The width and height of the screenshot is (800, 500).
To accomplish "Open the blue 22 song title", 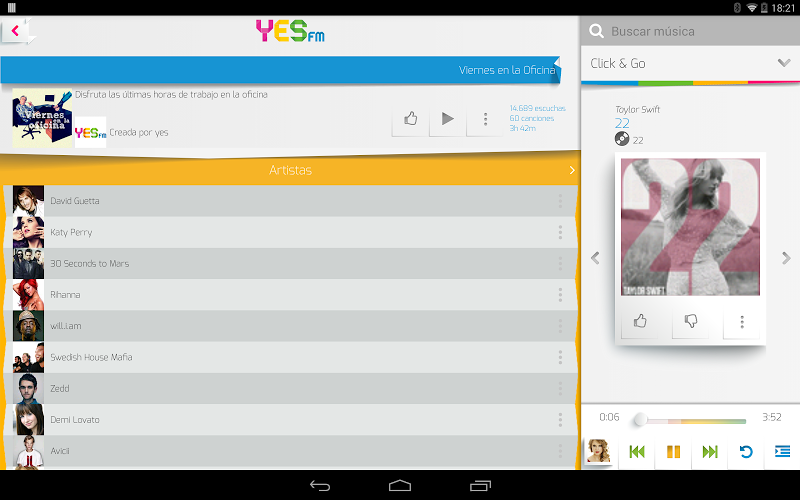I will [622, 123].
